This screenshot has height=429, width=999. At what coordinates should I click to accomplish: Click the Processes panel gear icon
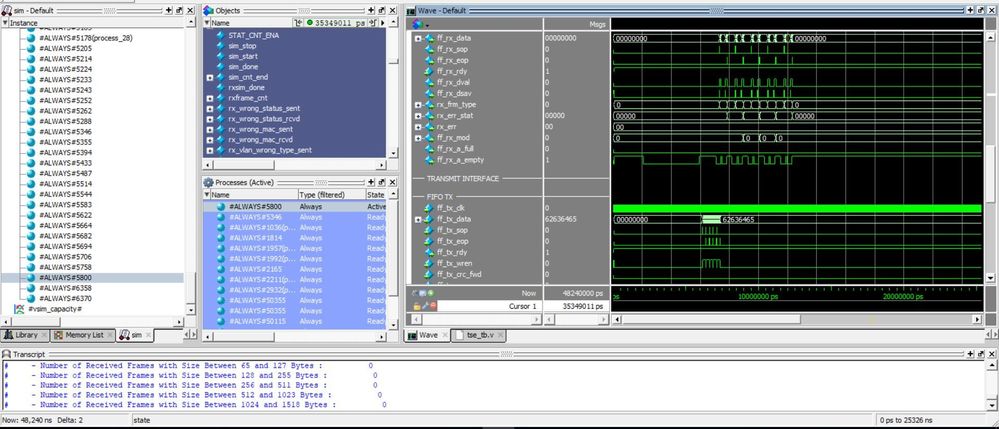pyautogui.click(x=208, y=182)
